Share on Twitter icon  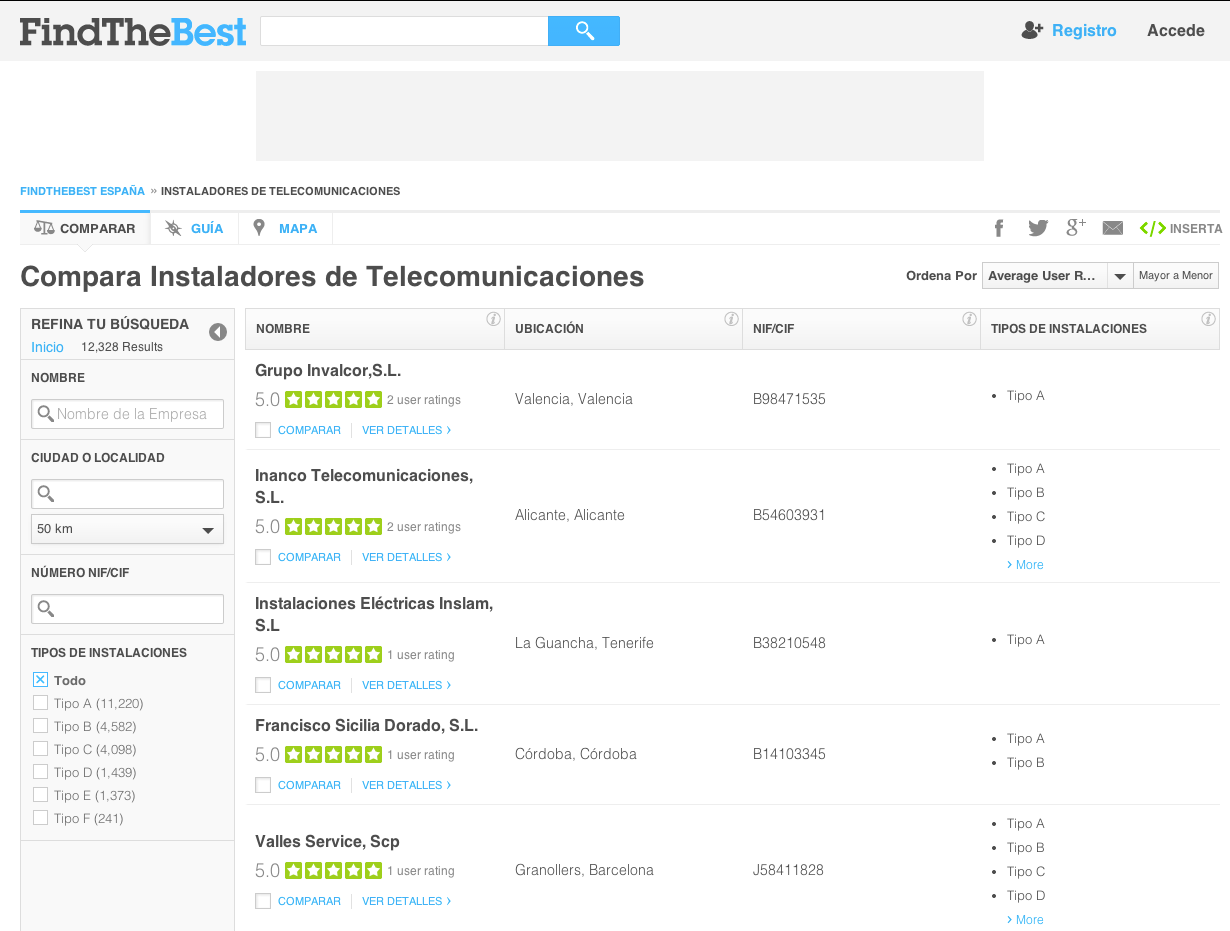[1038, 228]
